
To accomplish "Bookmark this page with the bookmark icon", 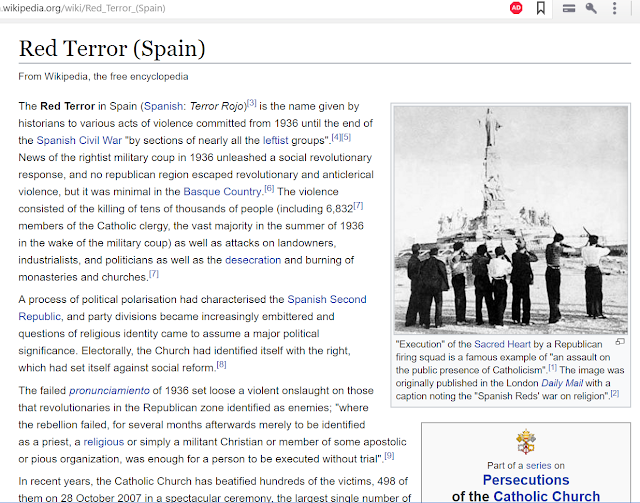I will [541, 8].
